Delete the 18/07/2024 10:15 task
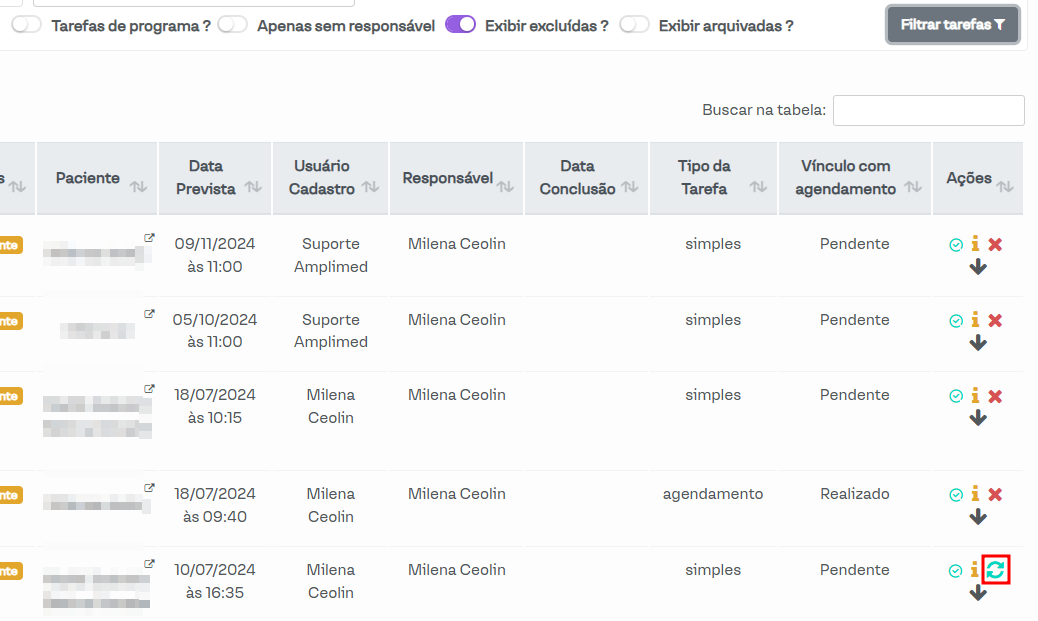The width and height of the screenshot is (1038, 621). click(995, 397)
